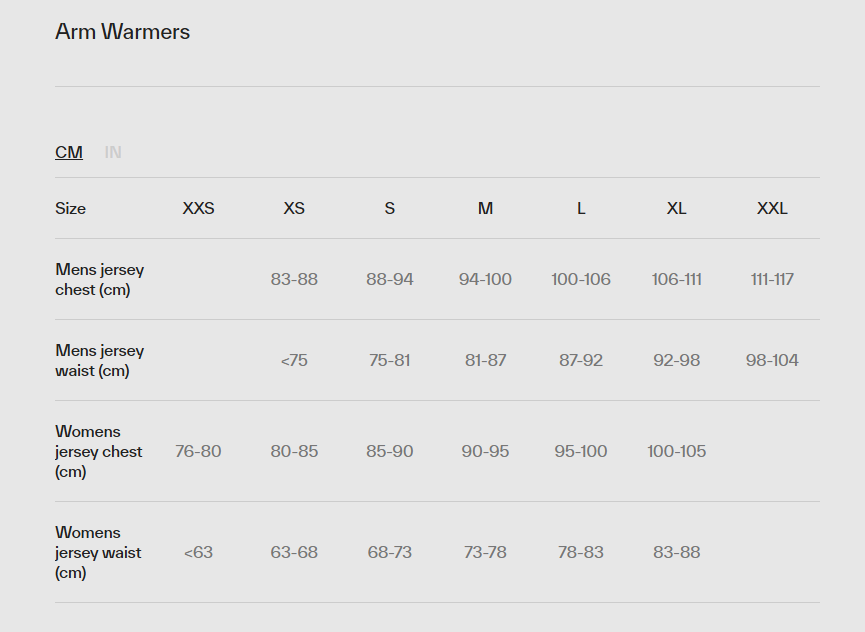Click the 100-106 mens chest cell

[581, 279]
